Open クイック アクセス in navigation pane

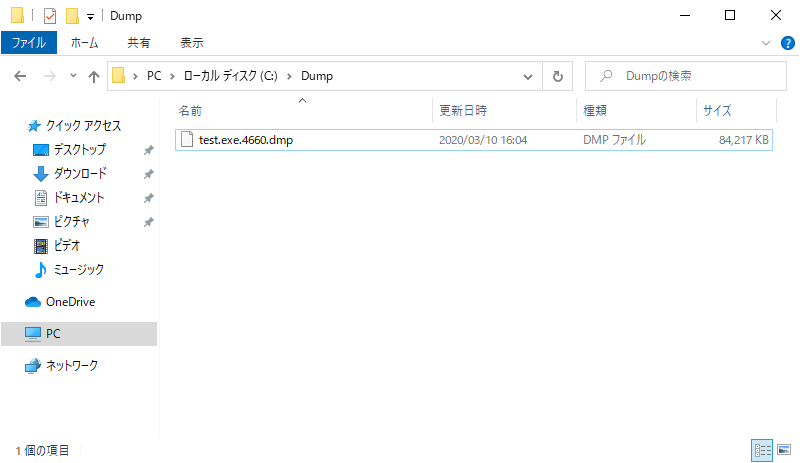point(83,126)
